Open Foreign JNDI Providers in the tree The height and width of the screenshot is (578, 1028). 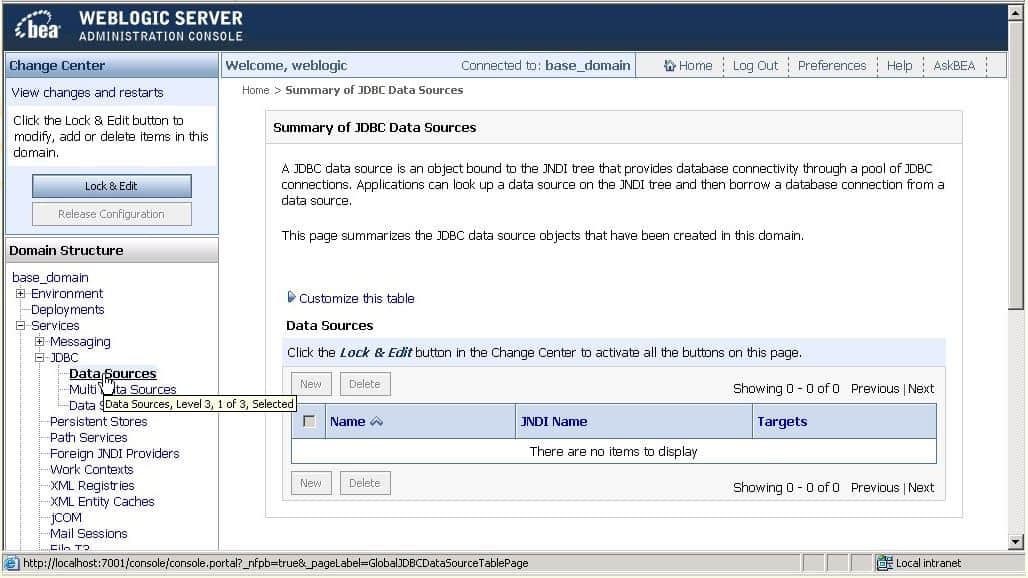[x=115, y=453]
